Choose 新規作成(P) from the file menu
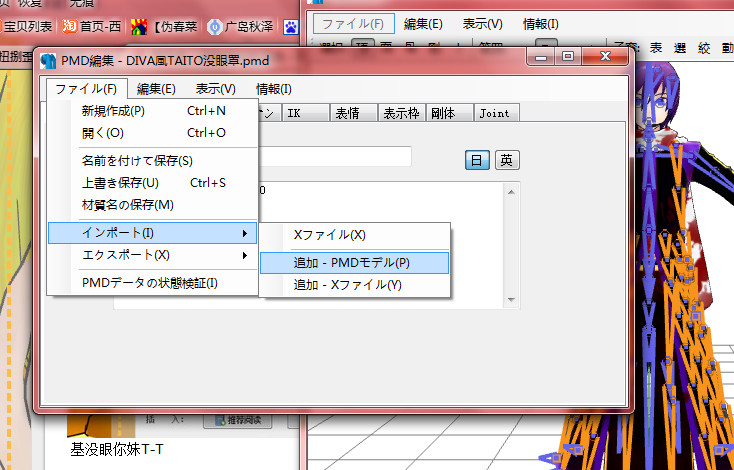Viewport: 734px width, 470px height. coord(153,111)
